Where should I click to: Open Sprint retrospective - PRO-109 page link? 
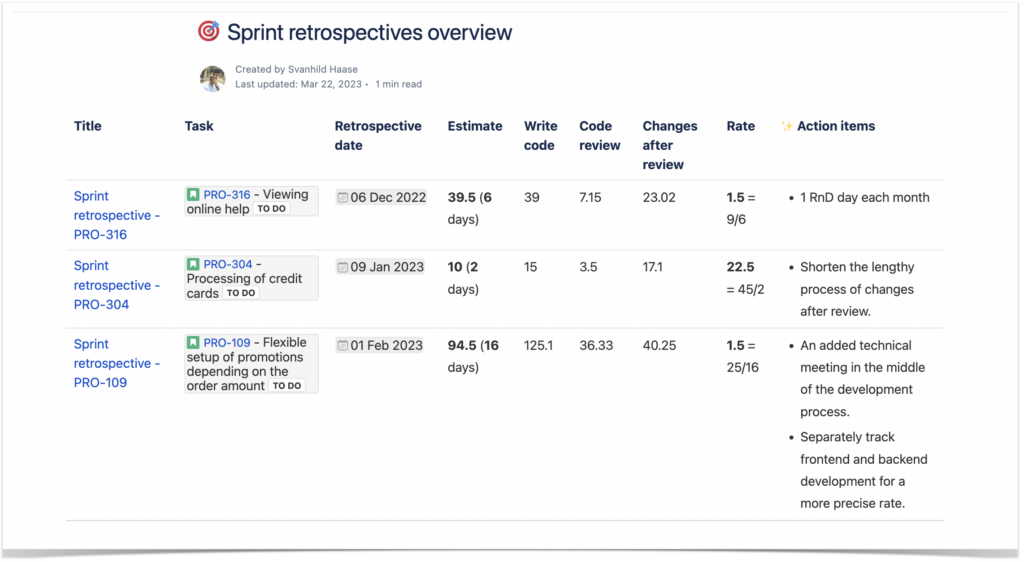116,363
